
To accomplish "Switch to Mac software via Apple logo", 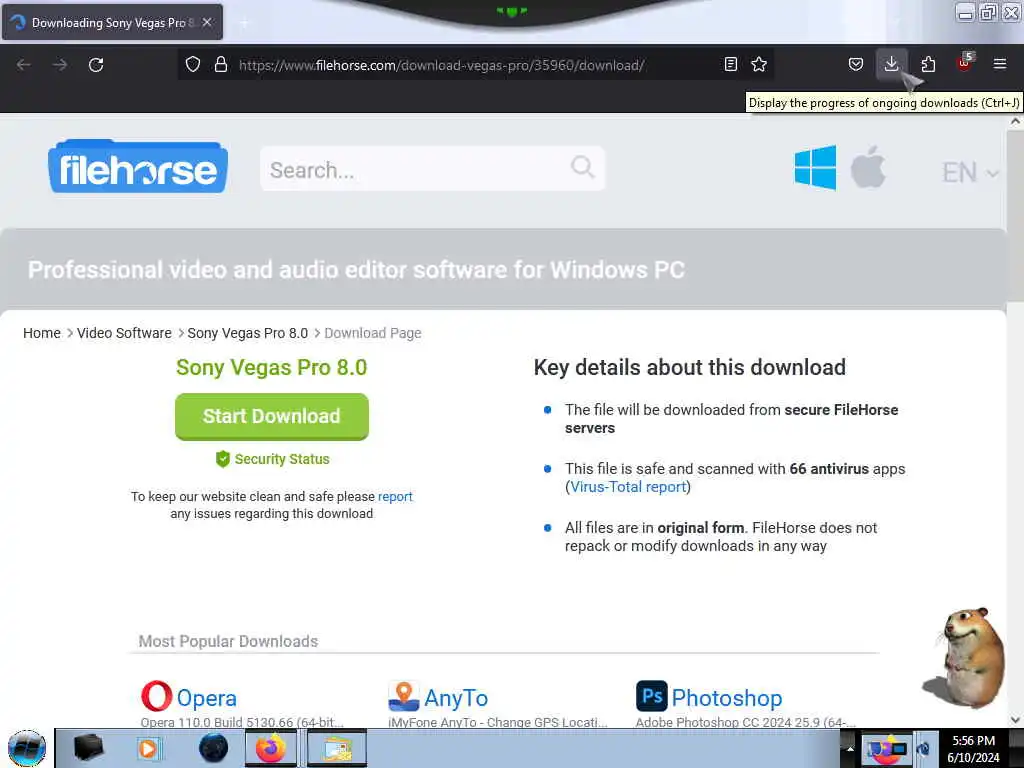I will (868, 167).
